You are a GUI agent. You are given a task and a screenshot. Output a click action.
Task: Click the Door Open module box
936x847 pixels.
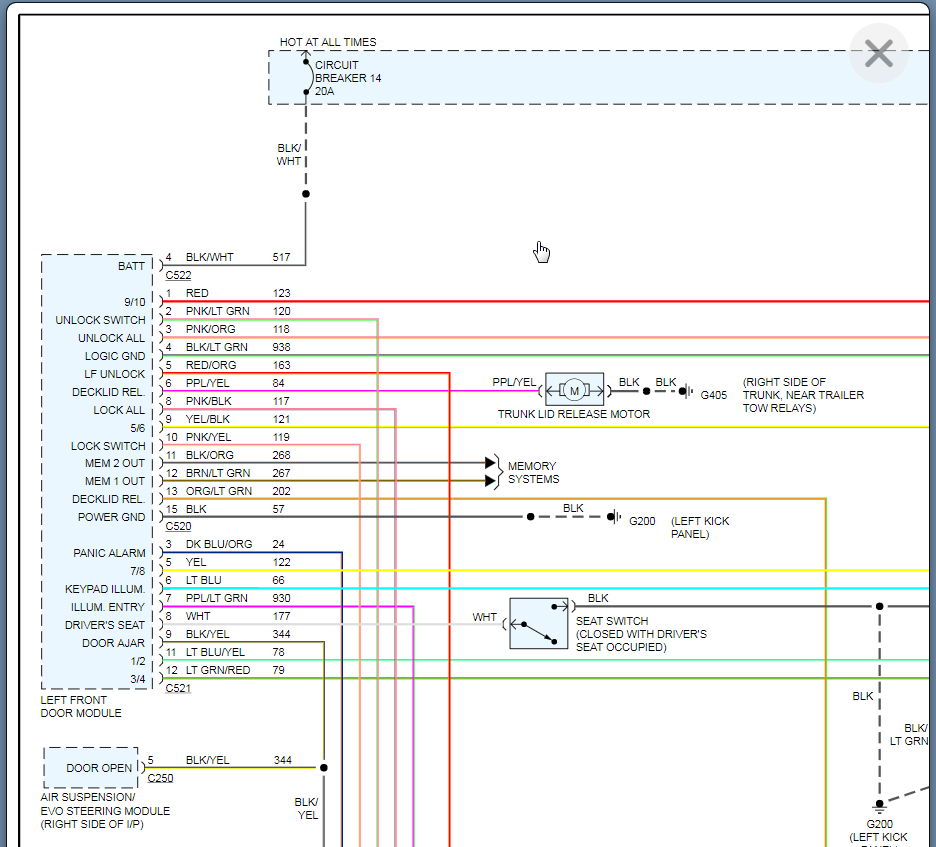[91, 767]
